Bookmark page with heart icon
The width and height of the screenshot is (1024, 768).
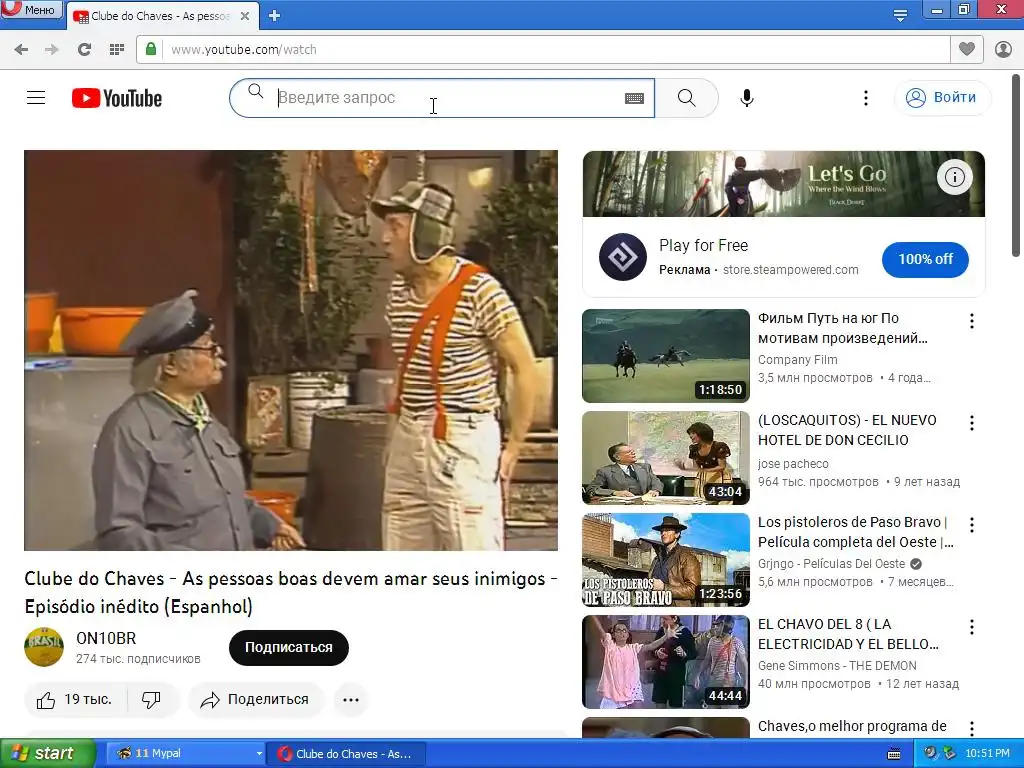967,49
